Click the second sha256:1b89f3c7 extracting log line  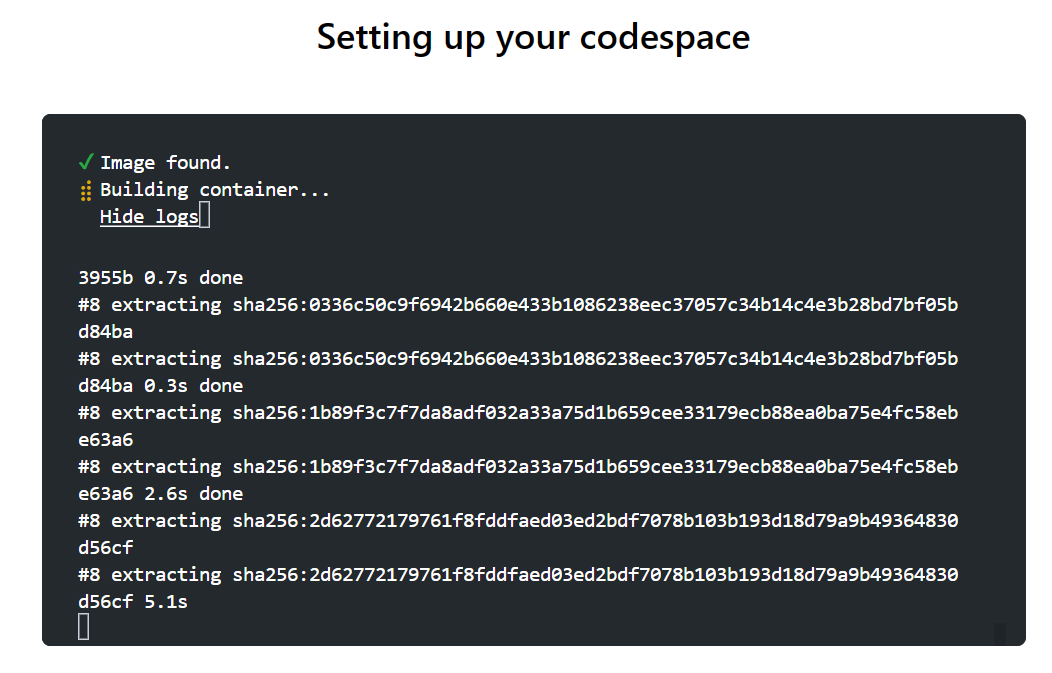tap(518, 467)
